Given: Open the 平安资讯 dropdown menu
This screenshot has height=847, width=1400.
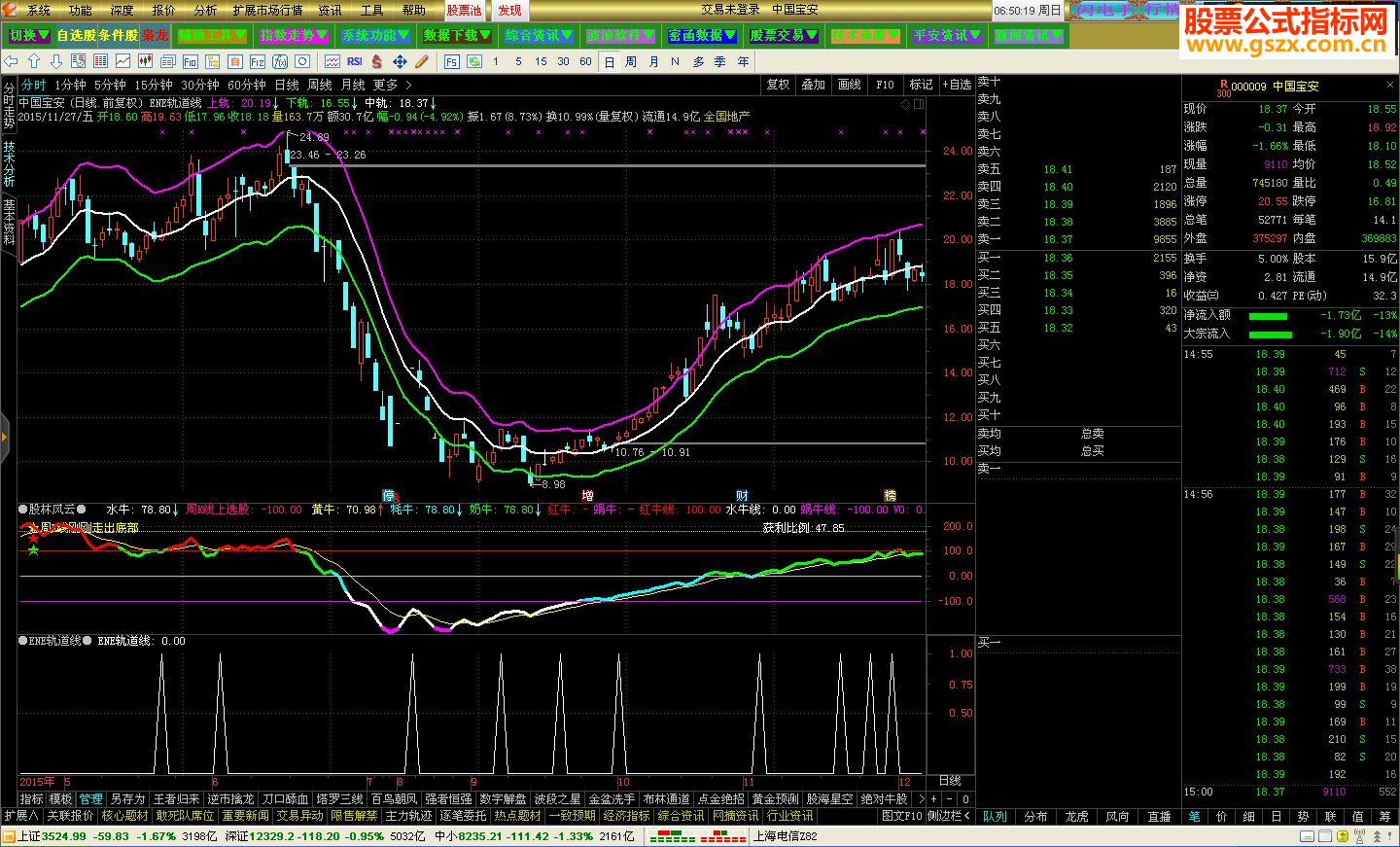Looking at the screenshot, I should [x=947, y=35].
